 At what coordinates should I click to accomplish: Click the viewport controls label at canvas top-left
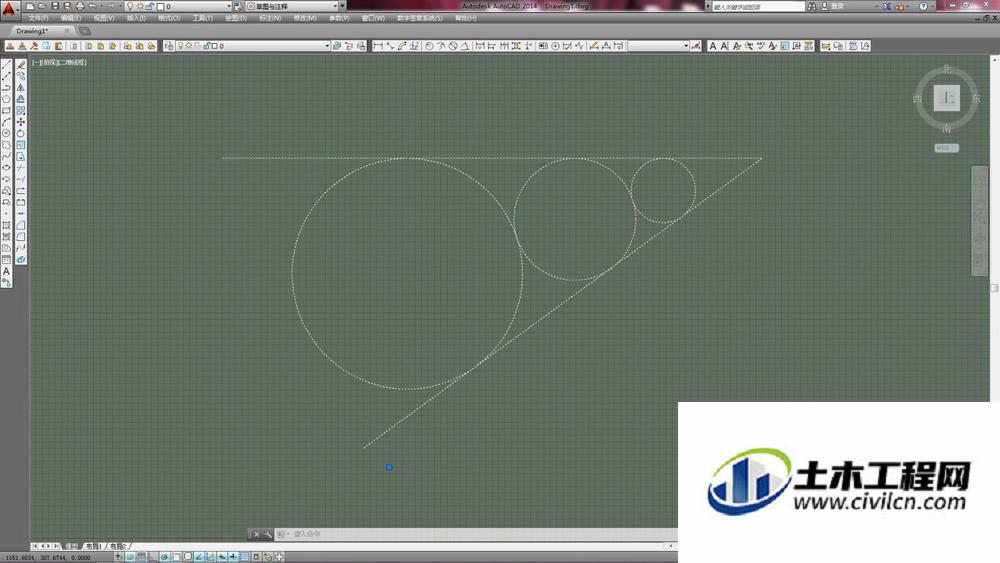[59, 62]
